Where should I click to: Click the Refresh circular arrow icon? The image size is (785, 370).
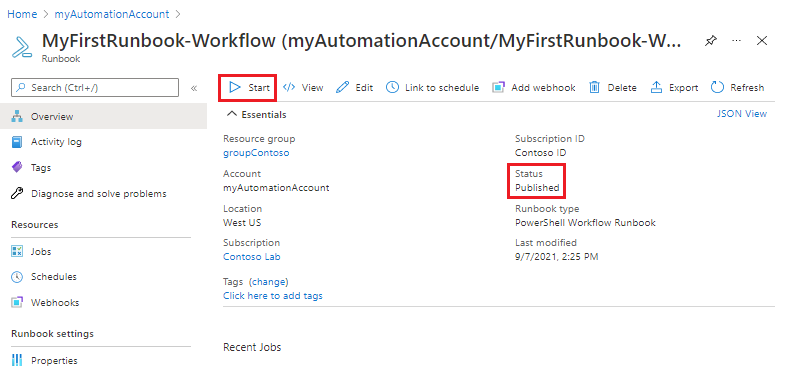717,88
